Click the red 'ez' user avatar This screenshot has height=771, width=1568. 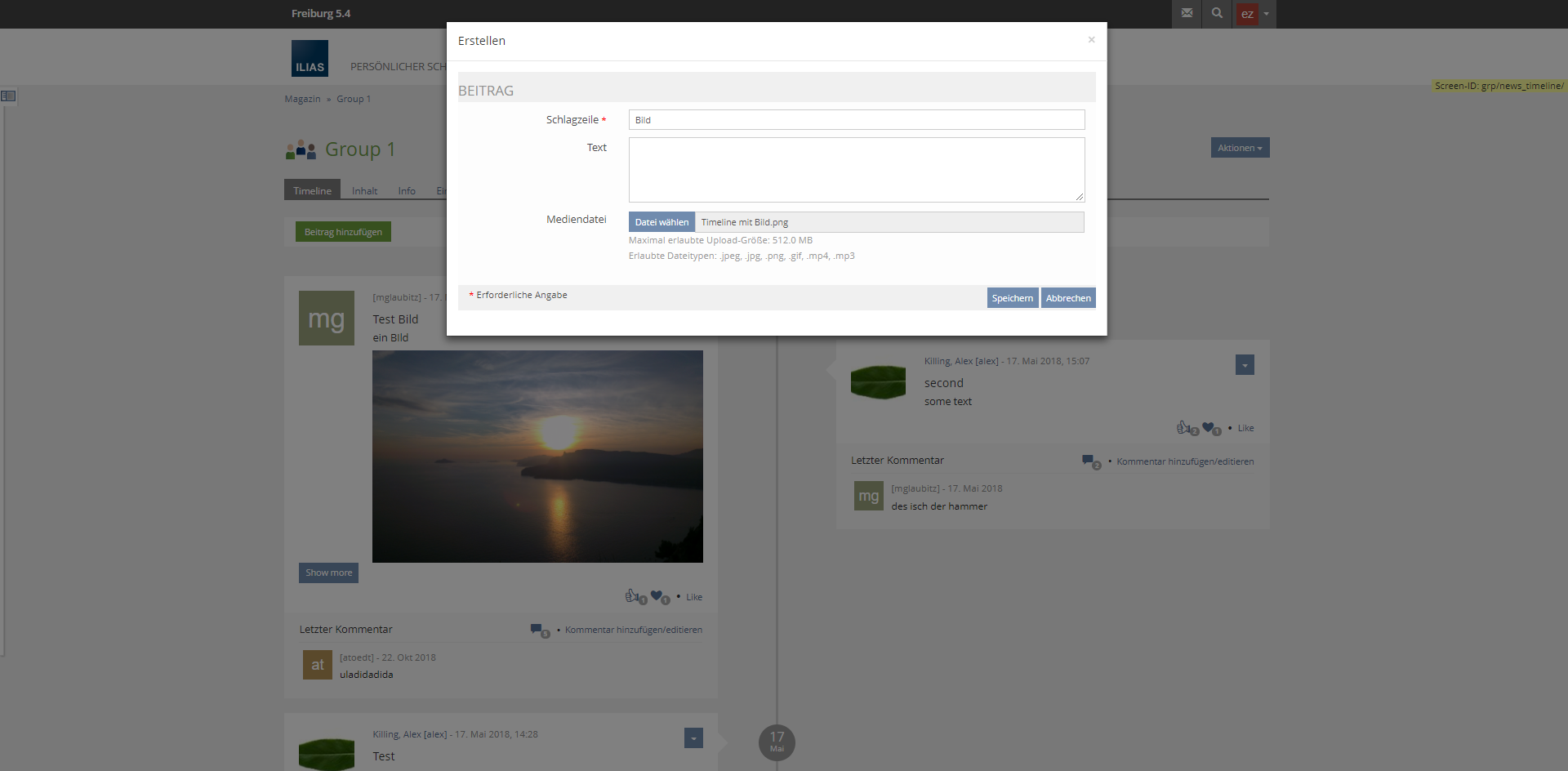[x=1247, y=14]
